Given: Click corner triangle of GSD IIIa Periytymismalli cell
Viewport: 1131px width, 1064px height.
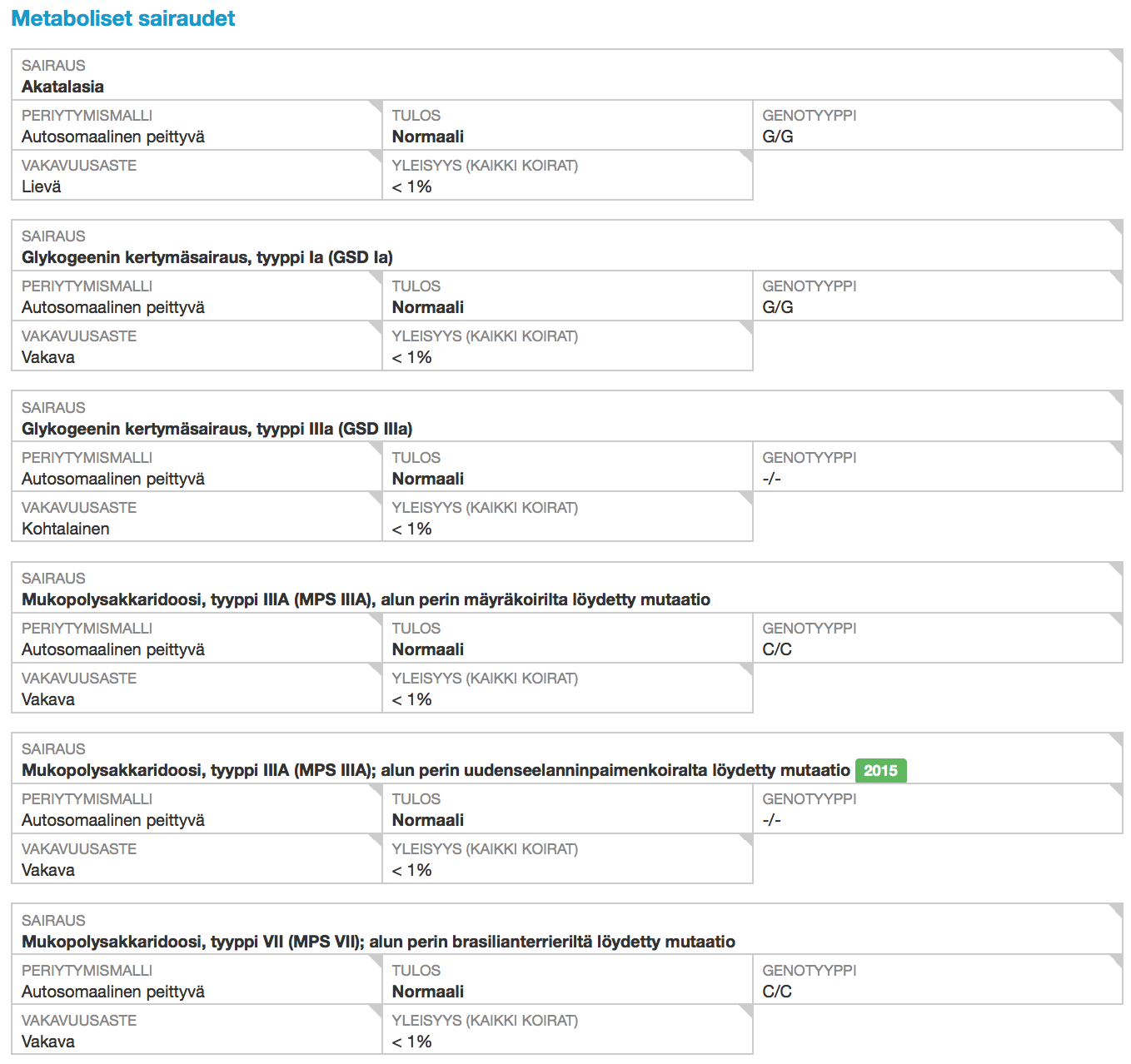Looking at the screenshot, I should pyautogui.click(x=376, y=448).
